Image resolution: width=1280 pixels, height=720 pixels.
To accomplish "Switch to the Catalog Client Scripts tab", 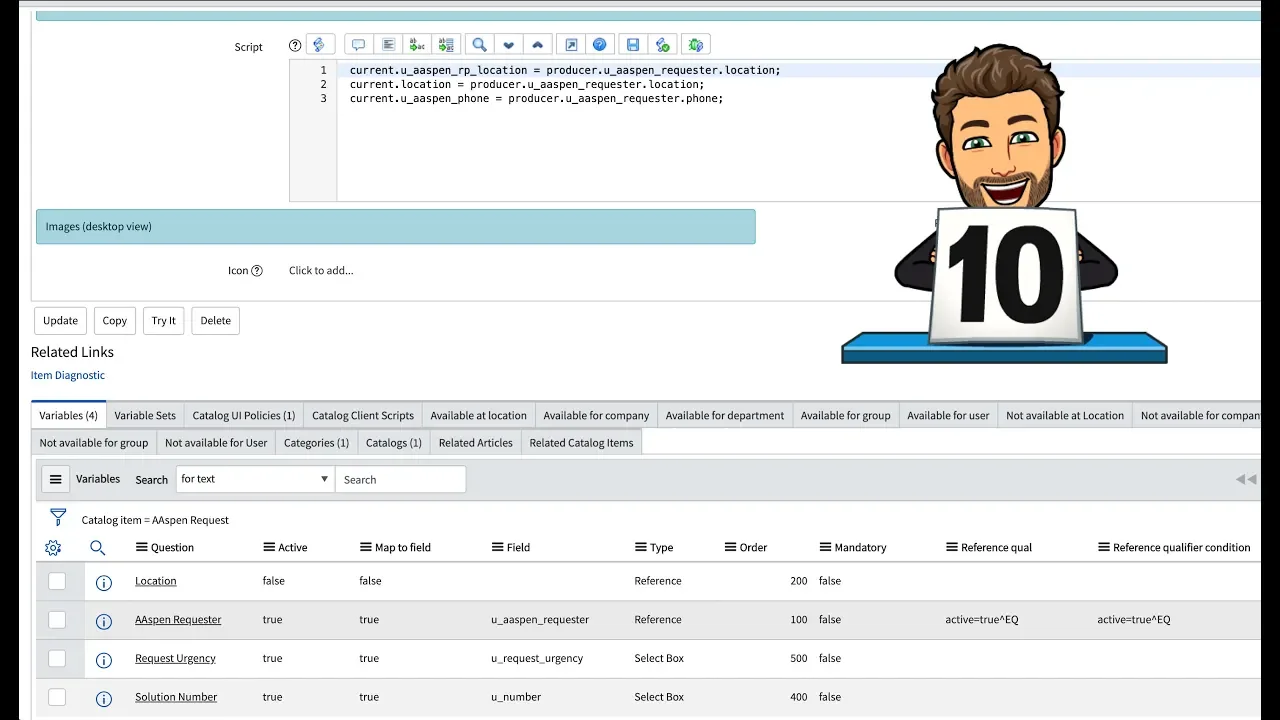I will pyautogui.click(x=362, y=416).
